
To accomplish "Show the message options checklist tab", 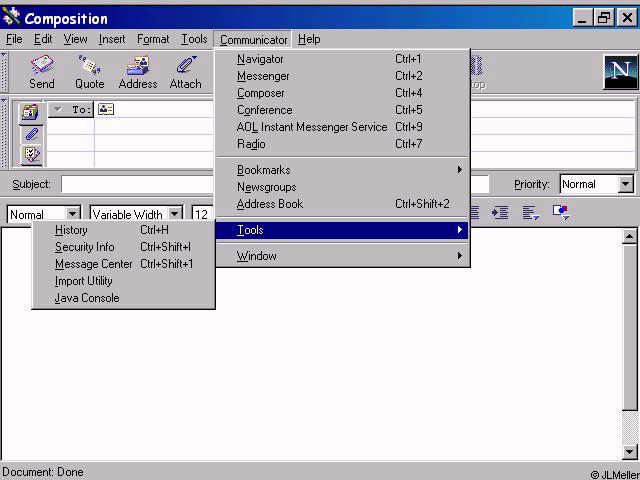I will (x=31, y=154).
